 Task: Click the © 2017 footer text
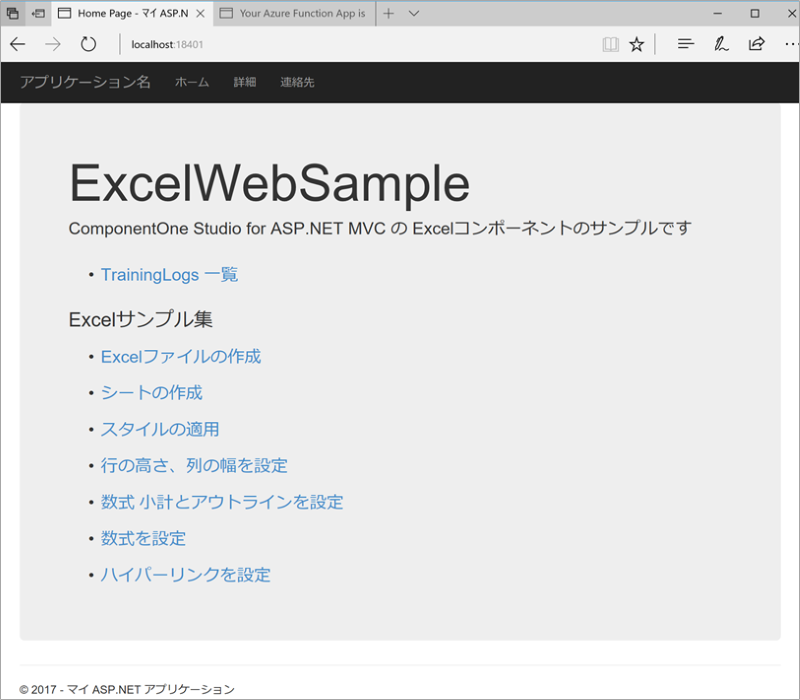127,689
